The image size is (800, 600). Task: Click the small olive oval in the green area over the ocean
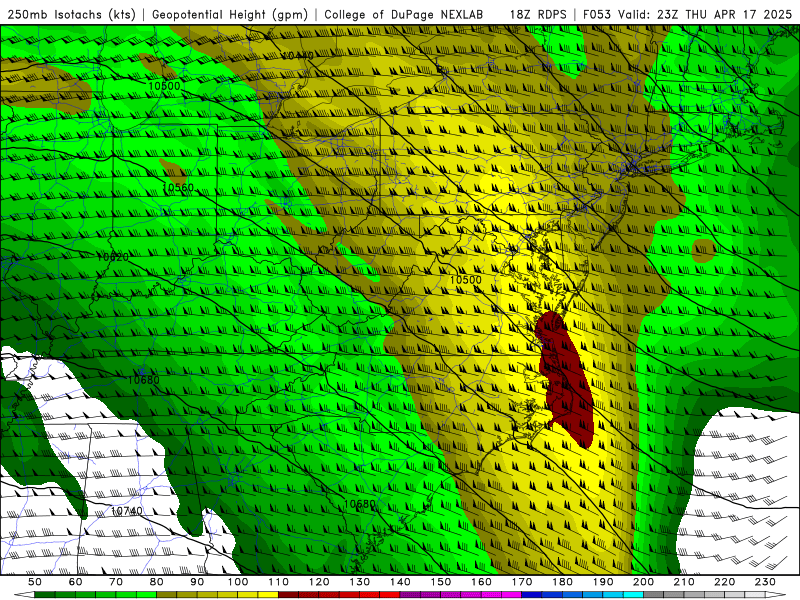point(704,251)
